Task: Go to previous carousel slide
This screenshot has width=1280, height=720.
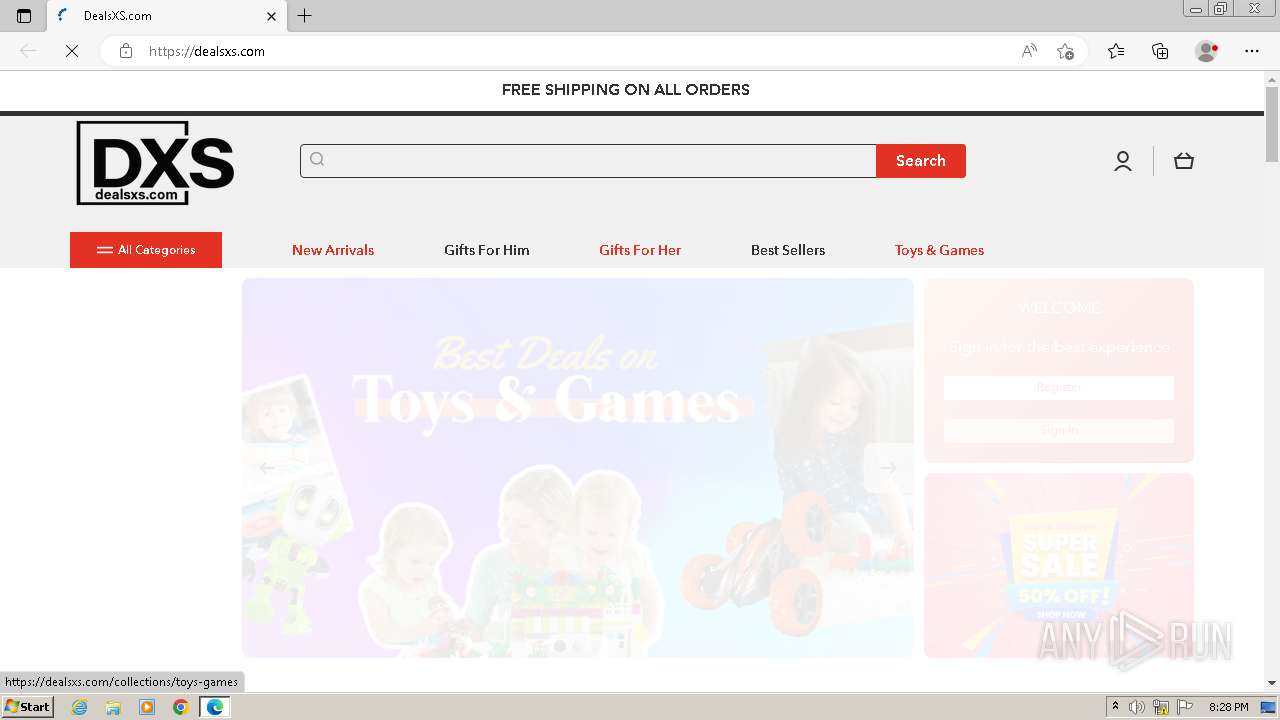Action: 267,467
